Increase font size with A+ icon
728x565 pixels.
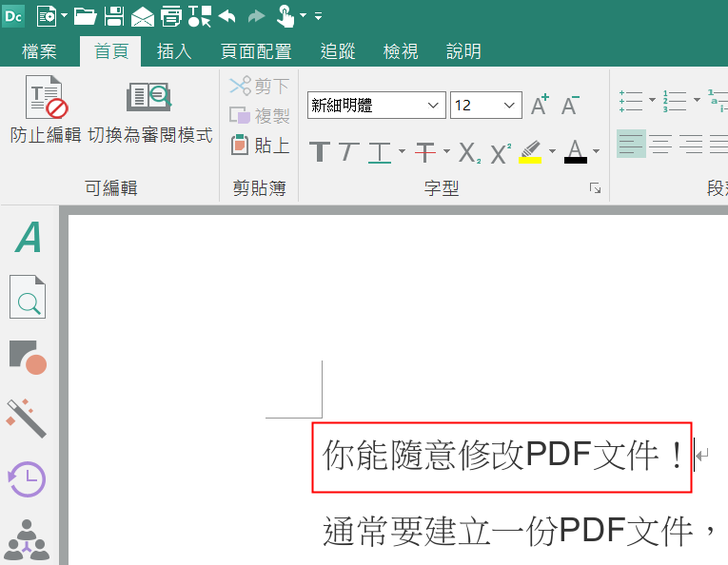click(540, 105)
